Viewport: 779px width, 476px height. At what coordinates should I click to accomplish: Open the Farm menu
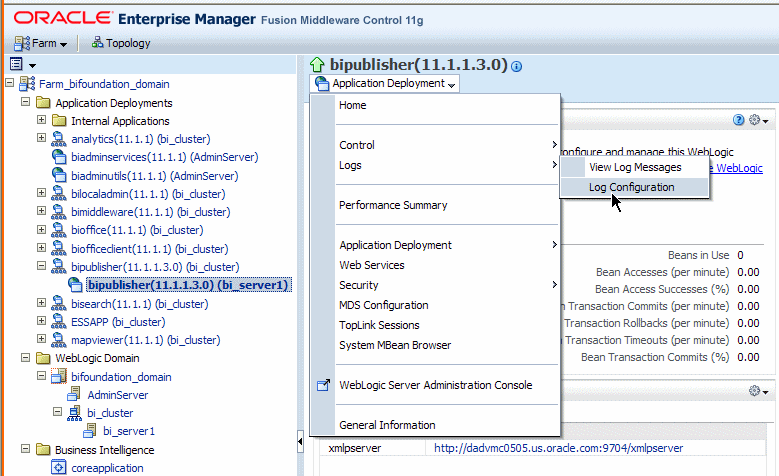click(x=40, y=44)
